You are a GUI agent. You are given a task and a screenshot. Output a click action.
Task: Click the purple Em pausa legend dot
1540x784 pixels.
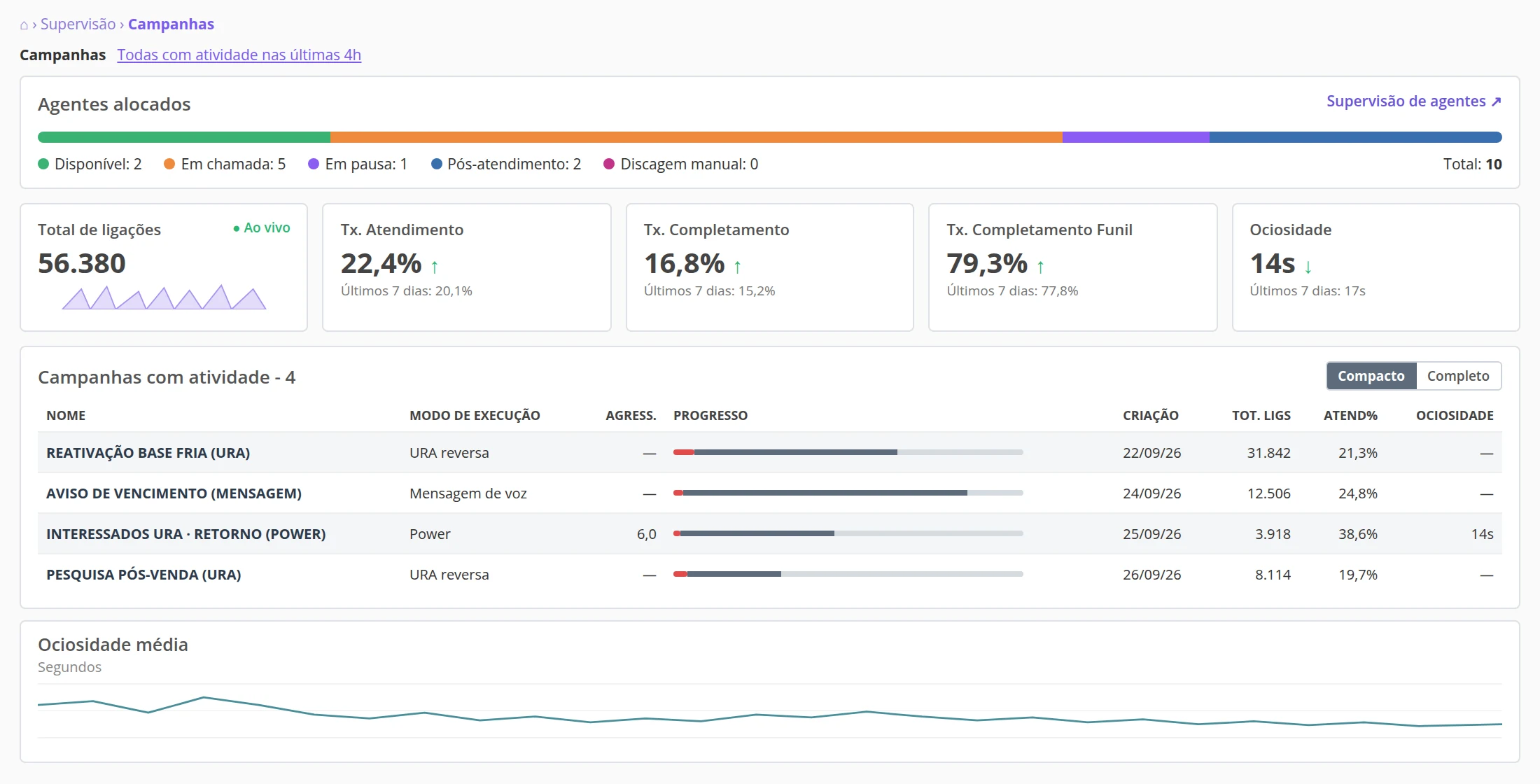314,164
